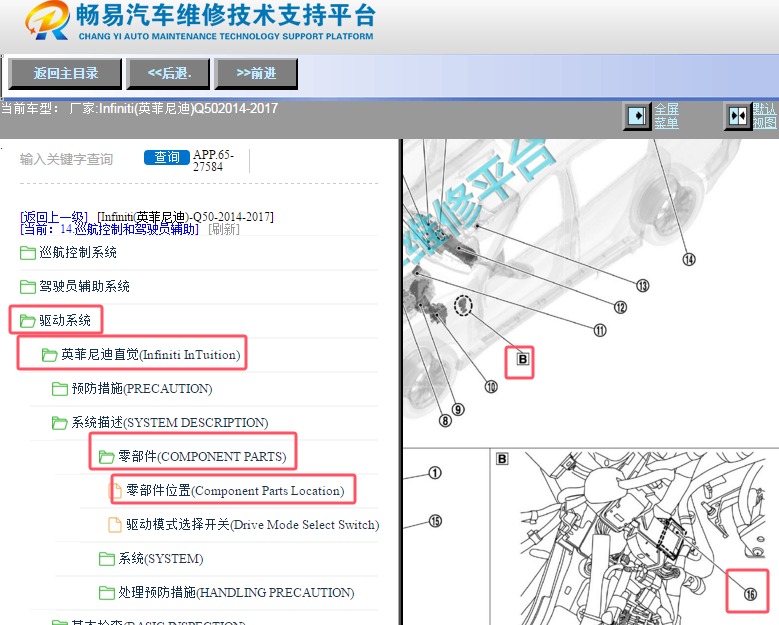Click the APP.65-27584 version text
779x625 pixels.
point(214,160)
